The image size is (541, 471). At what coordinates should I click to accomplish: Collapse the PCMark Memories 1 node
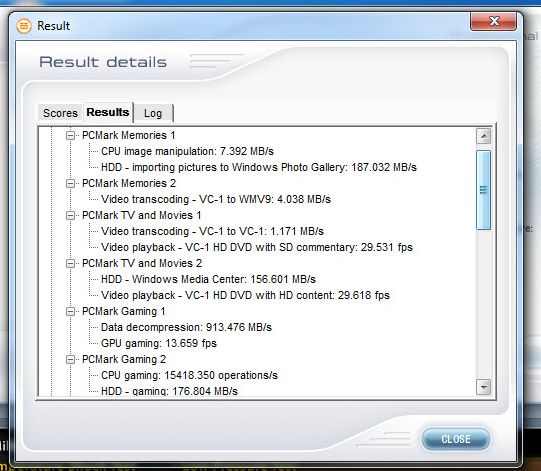(70, 135)
